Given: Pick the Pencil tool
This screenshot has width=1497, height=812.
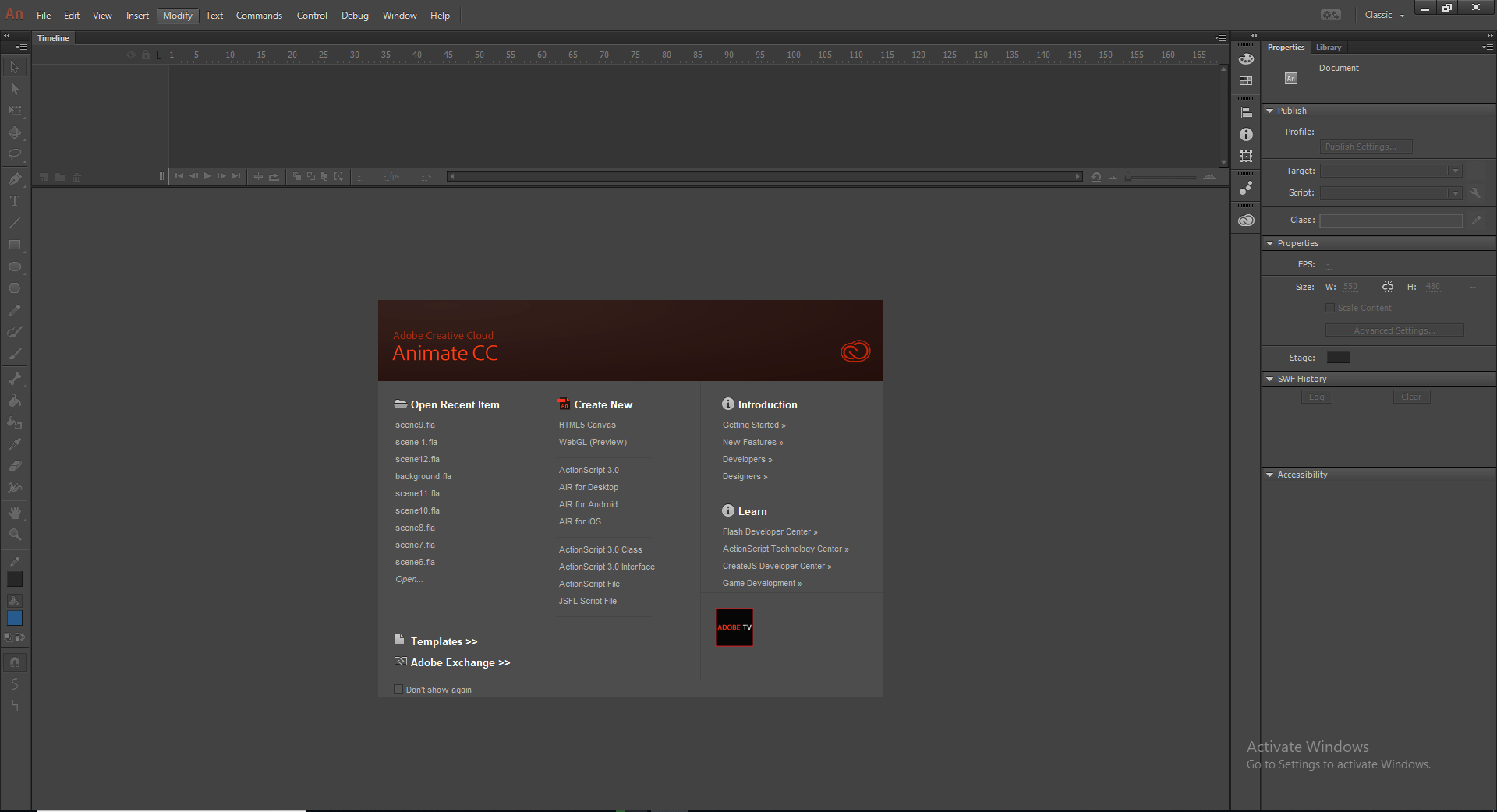Looking at the screenshot, I should click(15, 310).
